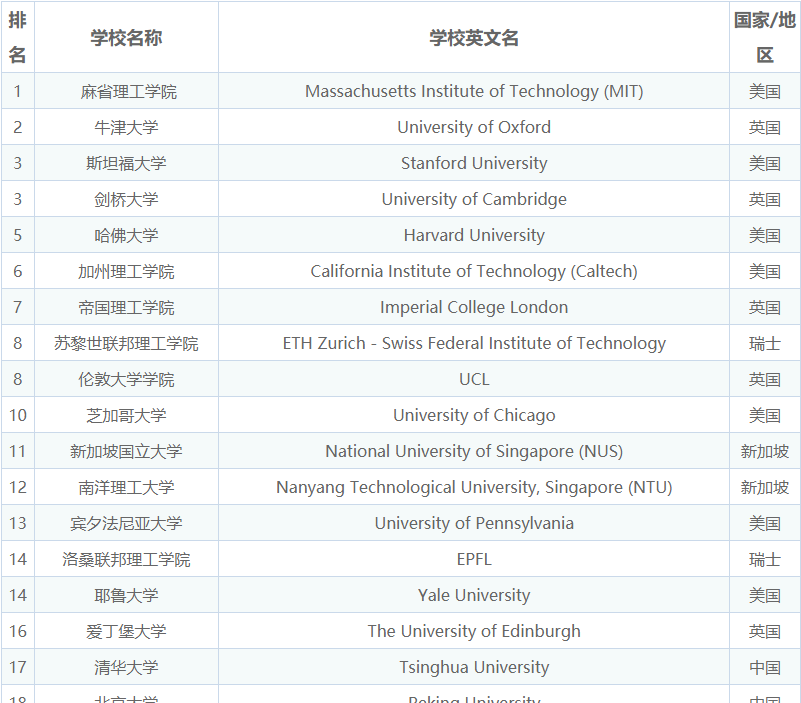Viewport: 801px width, 703px height.
Task: Click the UCL English name cell
Action: pyautogui.click(x=474, y=379)
